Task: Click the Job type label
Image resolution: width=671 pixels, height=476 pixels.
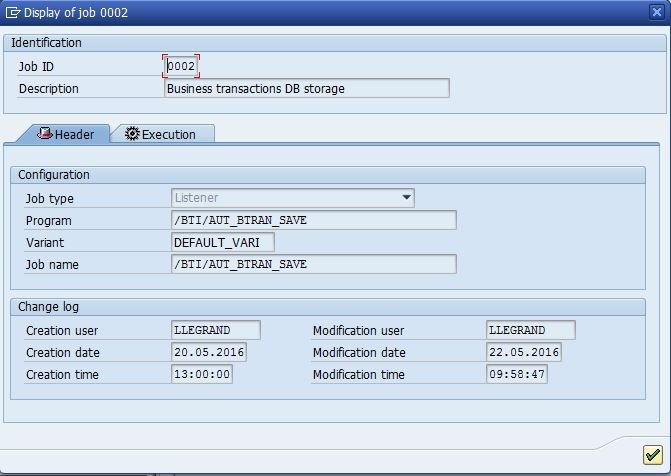Action: [50, 199]
